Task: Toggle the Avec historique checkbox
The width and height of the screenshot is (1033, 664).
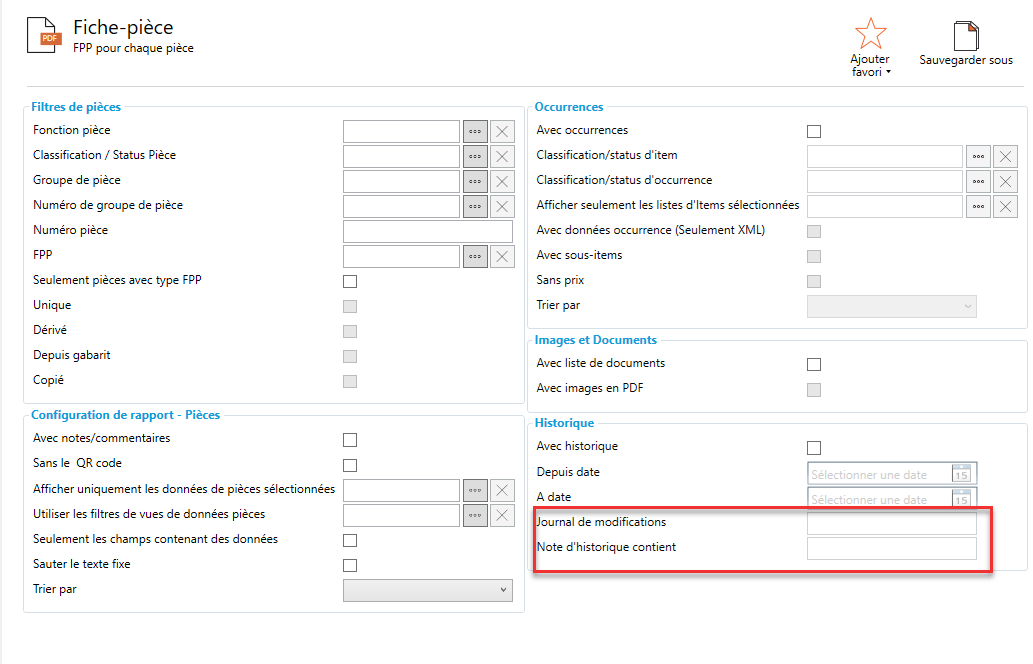Action: point(814,447)
